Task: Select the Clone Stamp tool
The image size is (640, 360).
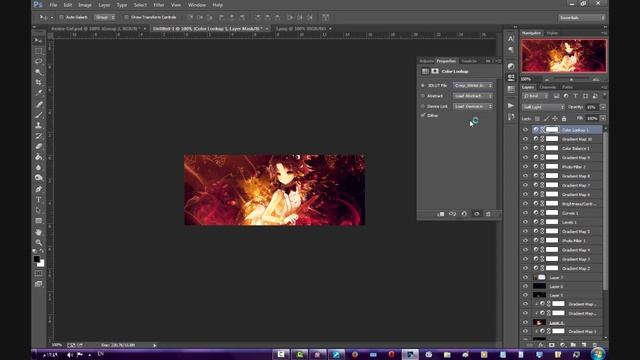Action: click(x=38, y=125)
